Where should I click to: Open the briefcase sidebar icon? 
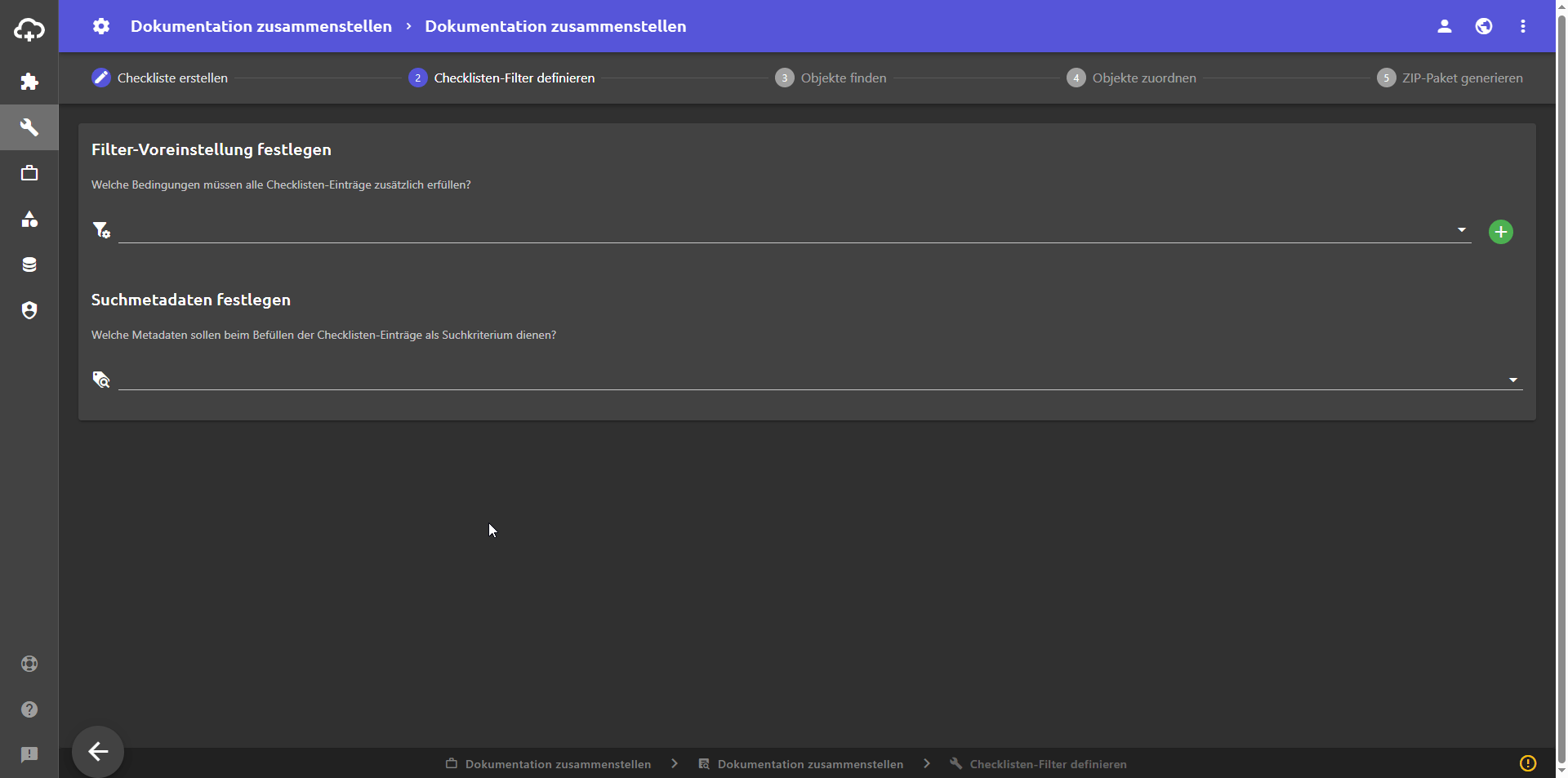tap(29, 173)
